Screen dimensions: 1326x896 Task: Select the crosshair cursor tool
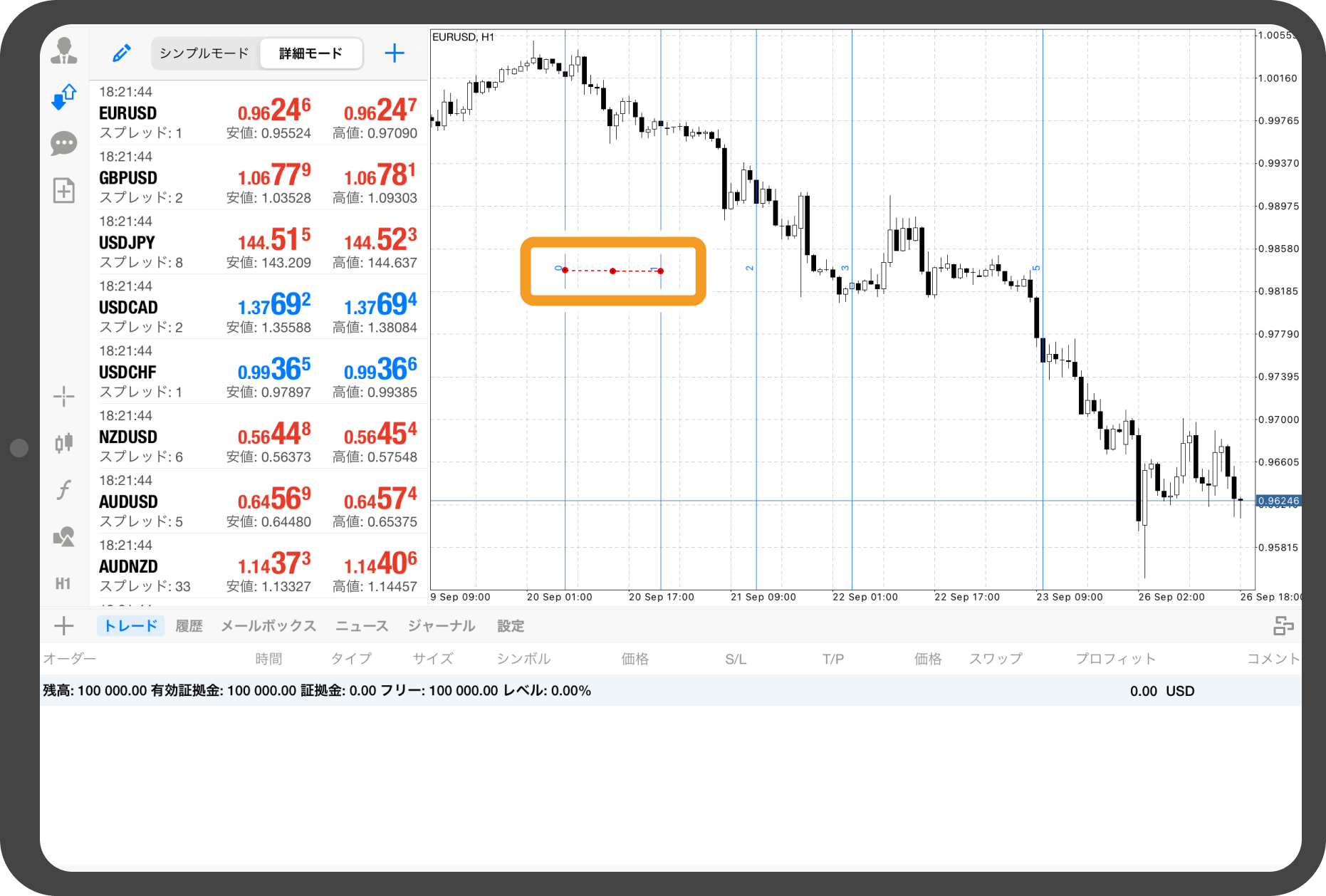(64, 397)
